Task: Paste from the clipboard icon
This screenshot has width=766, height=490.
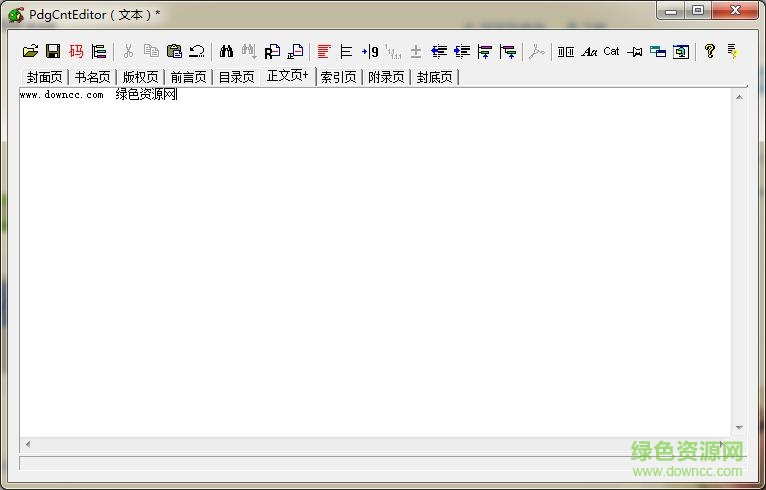Action: coord(174,51)
